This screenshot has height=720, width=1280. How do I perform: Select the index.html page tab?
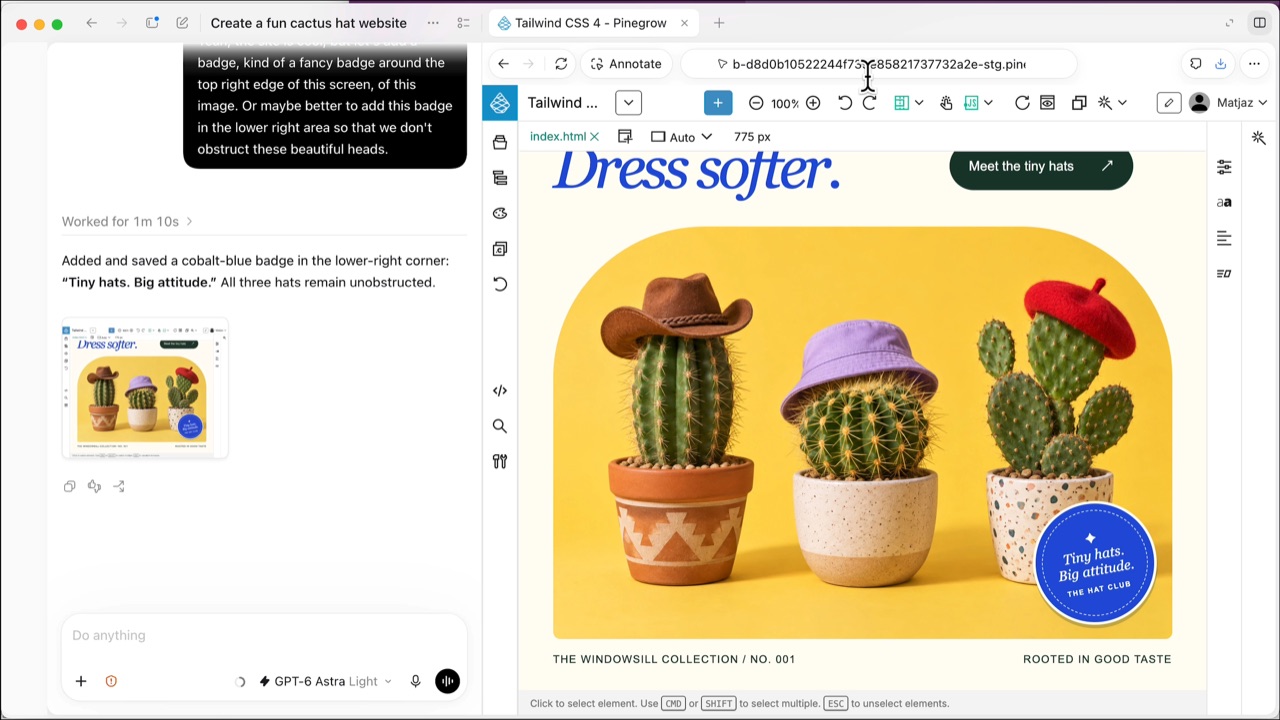558,137
